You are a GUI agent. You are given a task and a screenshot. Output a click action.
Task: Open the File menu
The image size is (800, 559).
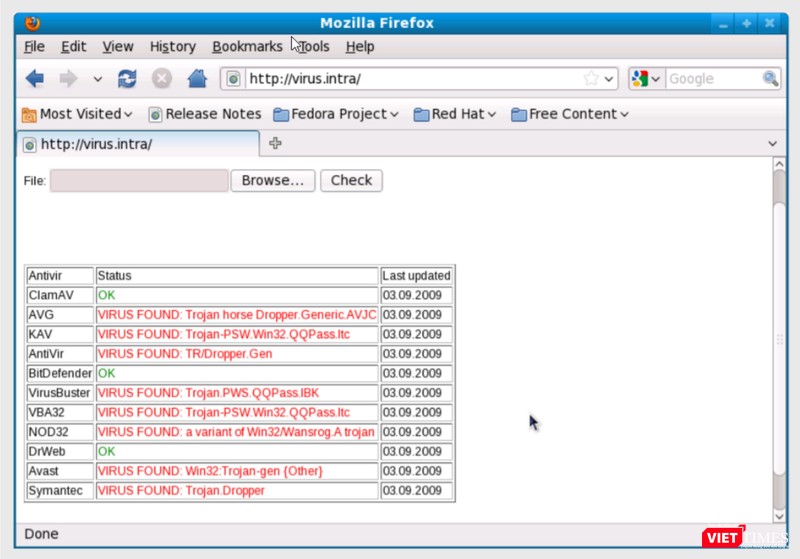click(x=34, y=46)
